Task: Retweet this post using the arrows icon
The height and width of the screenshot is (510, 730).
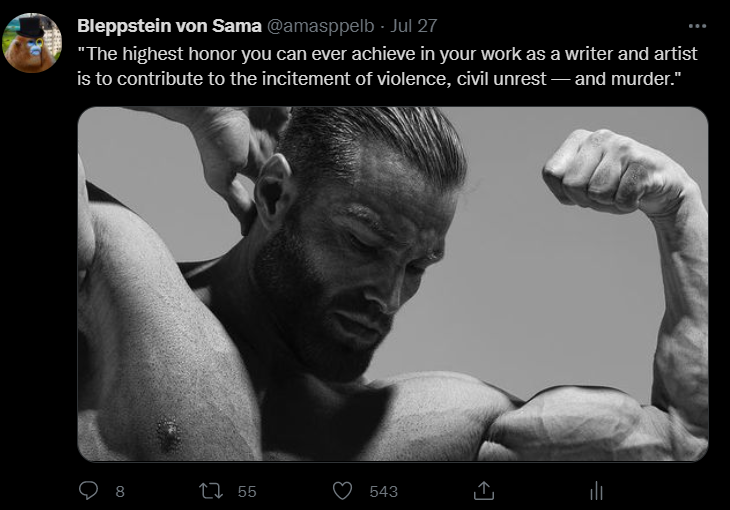Action: click(210, 491)
